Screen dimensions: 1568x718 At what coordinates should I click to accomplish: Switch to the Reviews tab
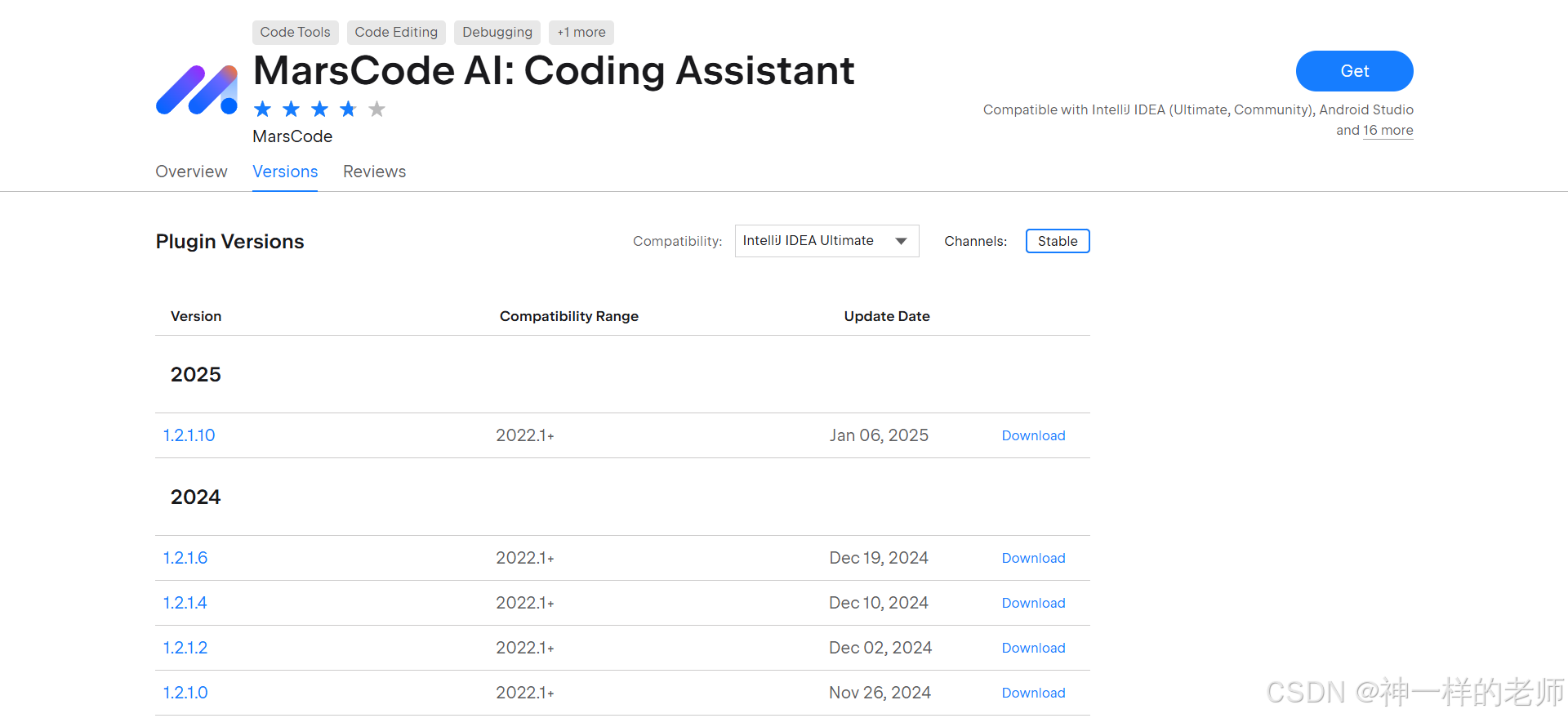point(374,172)
